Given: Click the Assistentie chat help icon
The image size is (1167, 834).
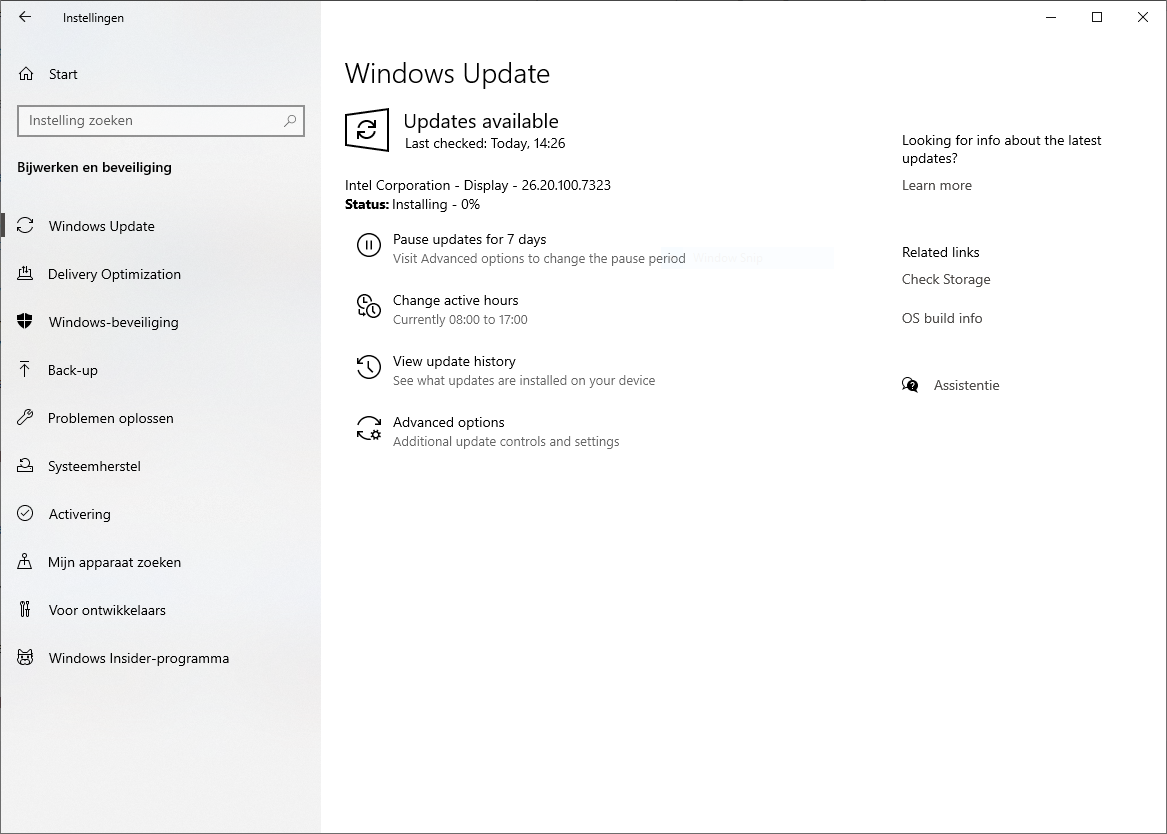Looking at the screenshot, I should point(910,385).
